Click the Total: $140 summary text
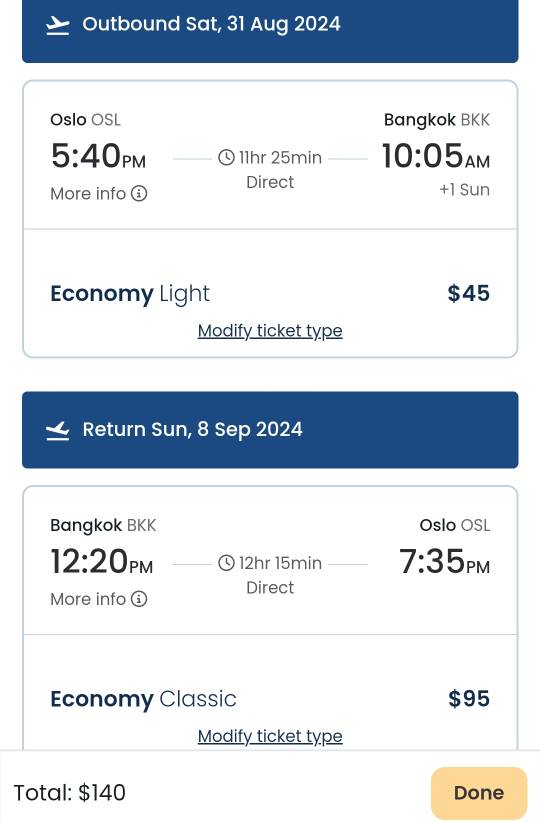 point(70,793)
